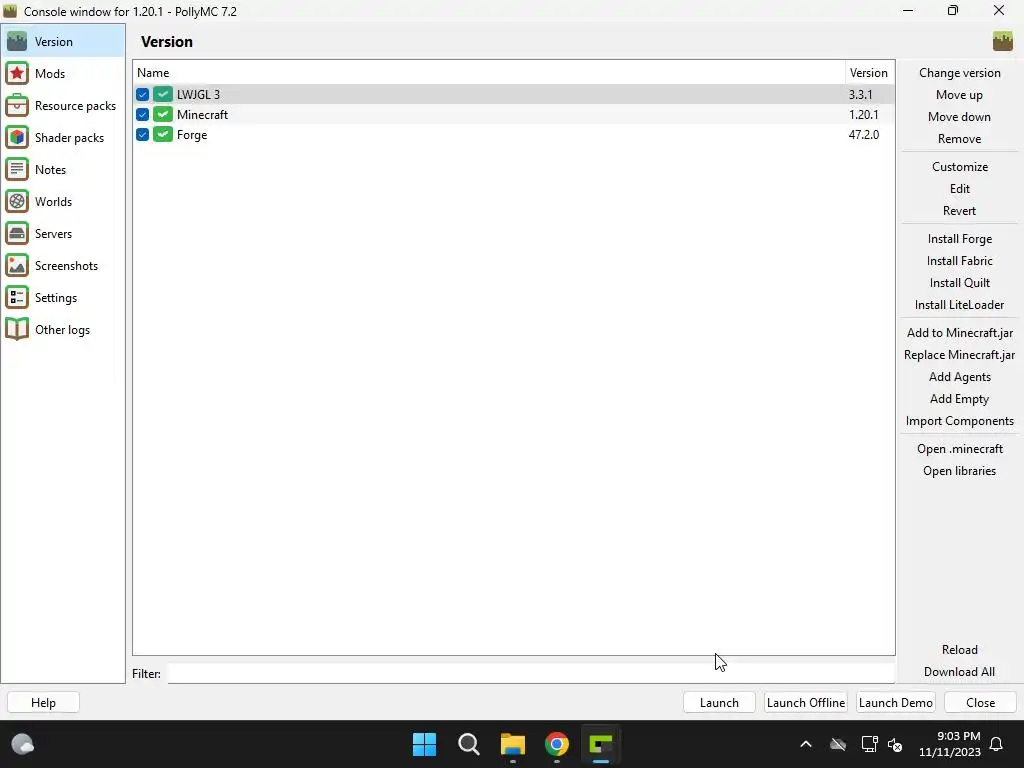Click Launch Demo

[895, 702]
